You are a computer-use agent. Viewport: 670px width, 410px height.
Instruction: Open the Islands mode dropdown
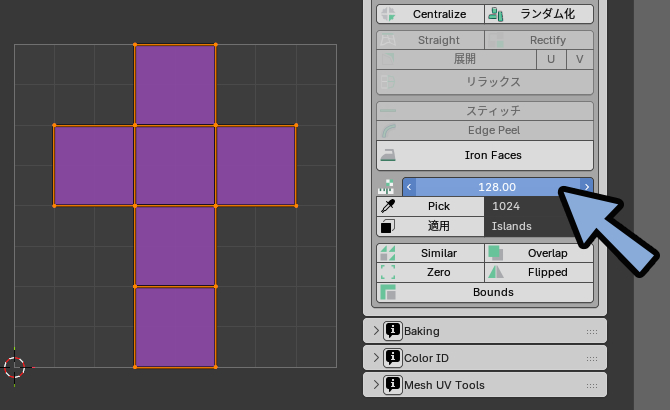(538, 226)
